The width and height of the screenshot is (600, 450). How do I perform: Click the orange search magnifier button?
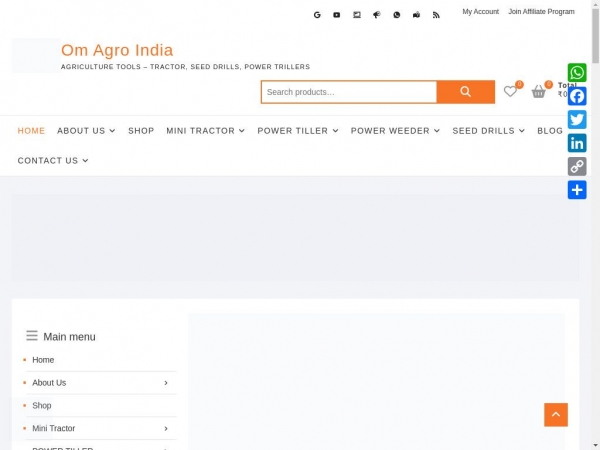pos(466,92)
